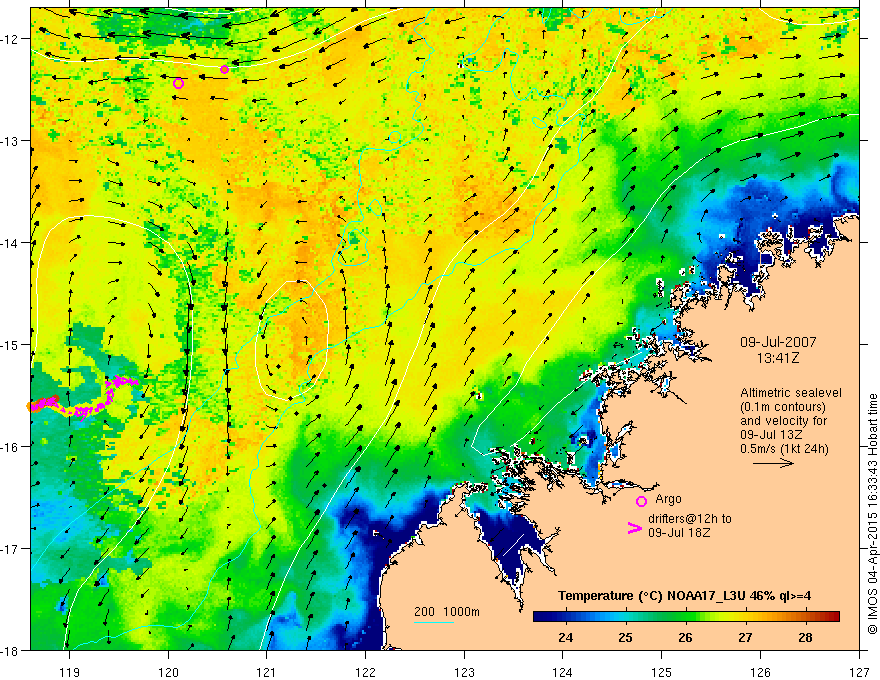Click the latitude axis label -15
The height and width of the screenshot is (680, 880).
10,344
